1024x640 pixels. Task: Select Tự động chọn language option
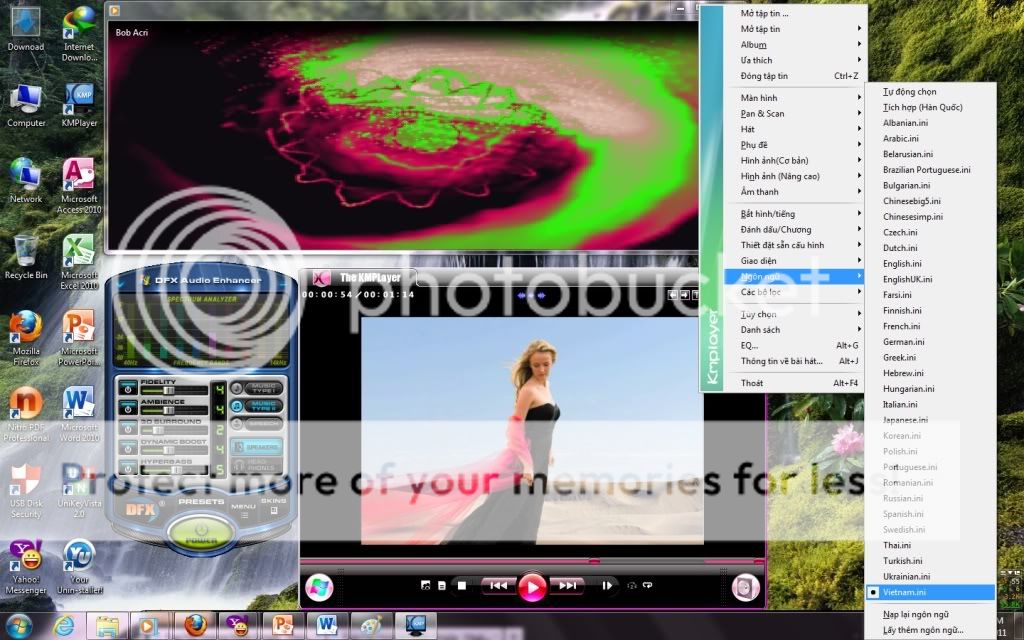pyautogui.click(x=930, y=92)
